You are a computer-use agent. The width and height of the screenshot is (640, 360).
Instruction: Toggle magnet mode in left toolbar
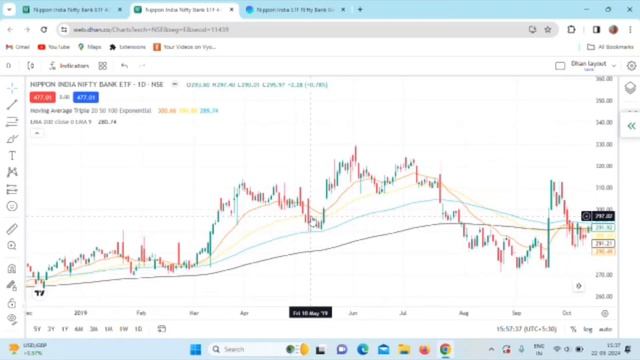click(12, 269)
